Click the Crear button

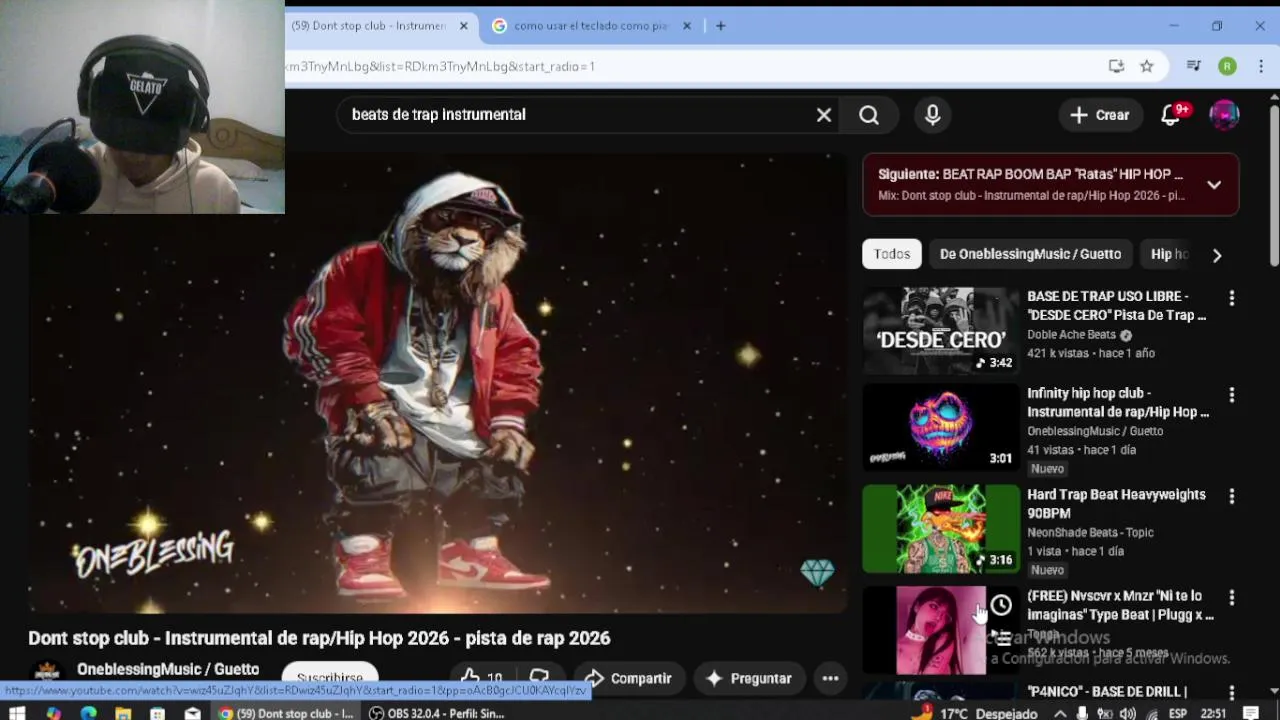pyautogui.click(x=1100, y=115)
